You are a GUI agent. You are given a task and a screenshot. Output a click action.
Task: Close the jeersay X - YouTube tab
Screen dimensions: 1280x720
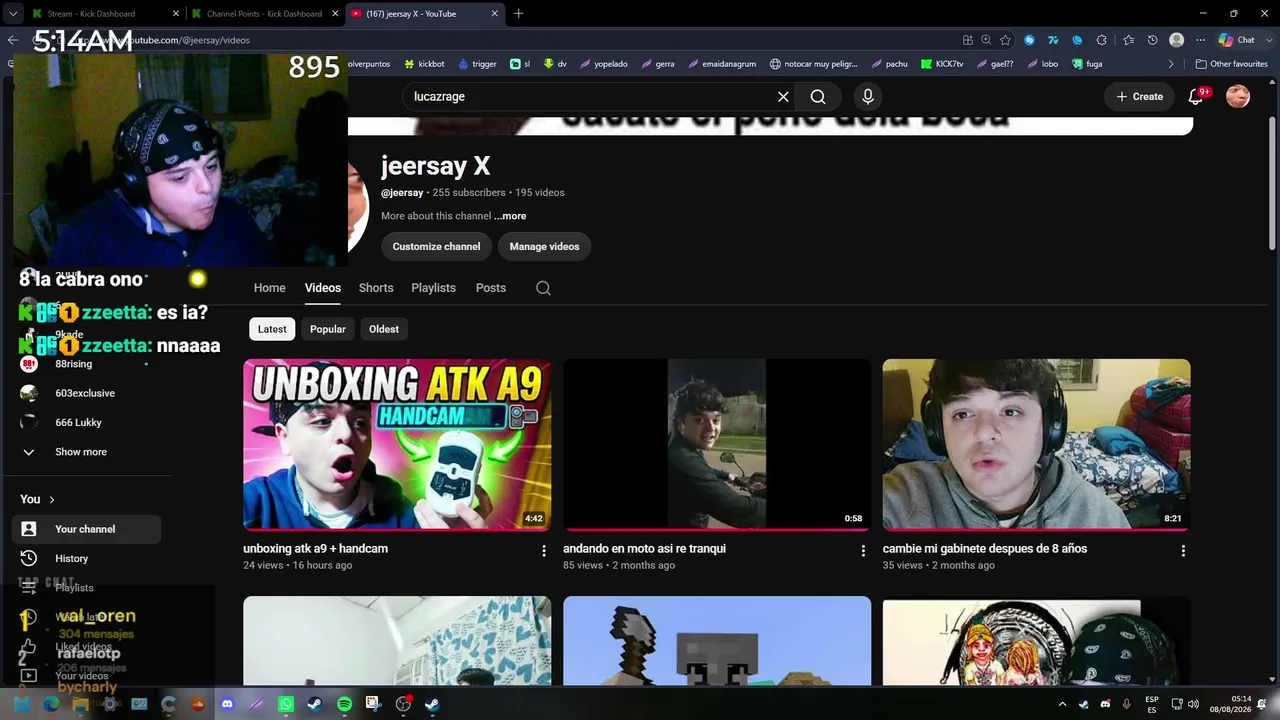coord(494,14)
